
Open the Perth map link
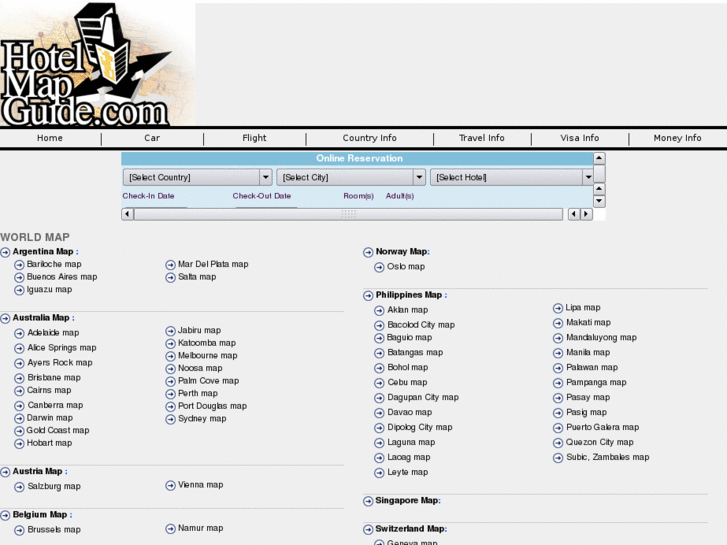coord(198,393)
